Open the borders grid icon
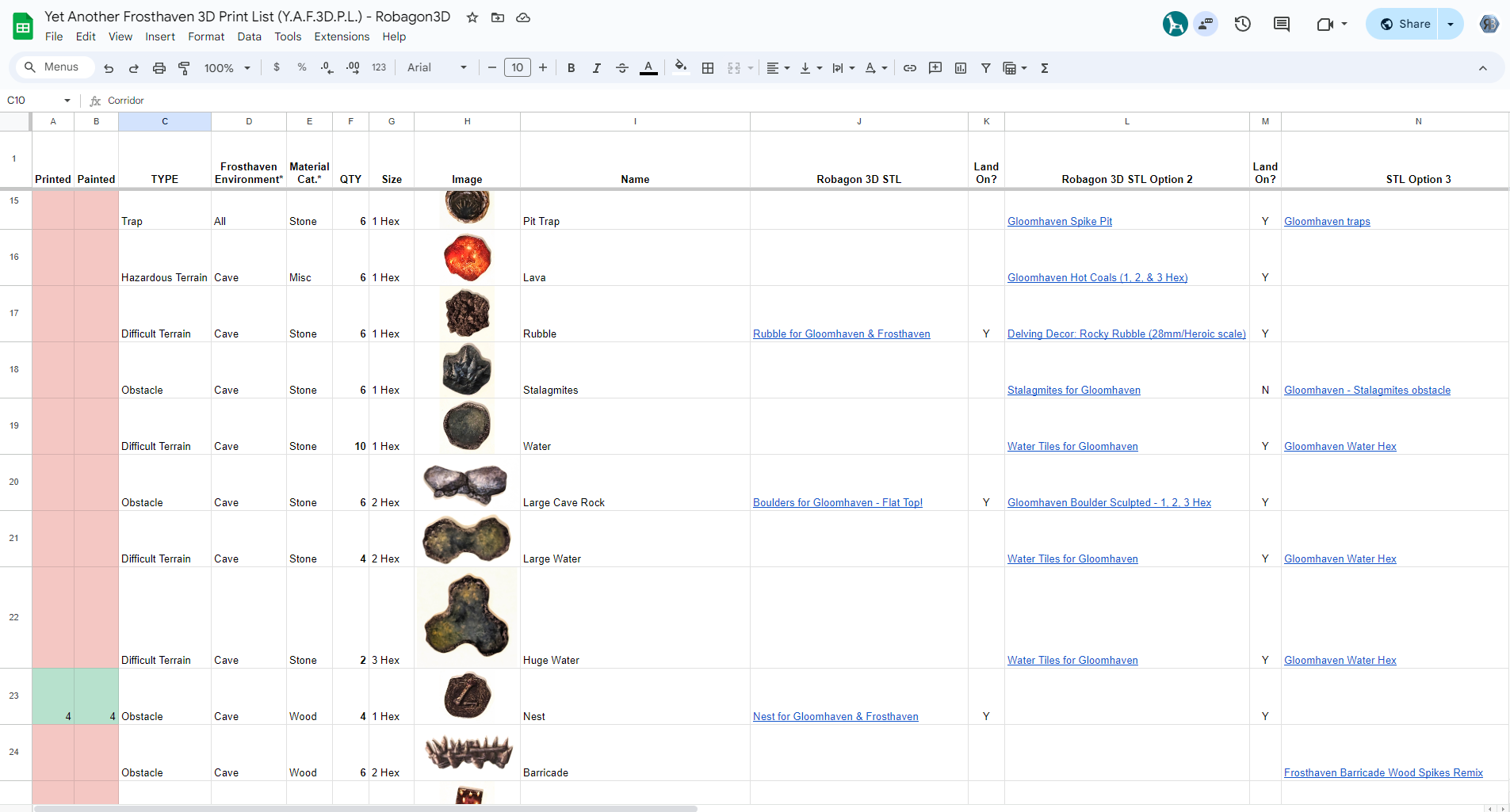Screen dimensions: 1510x812 pos(708,68)
